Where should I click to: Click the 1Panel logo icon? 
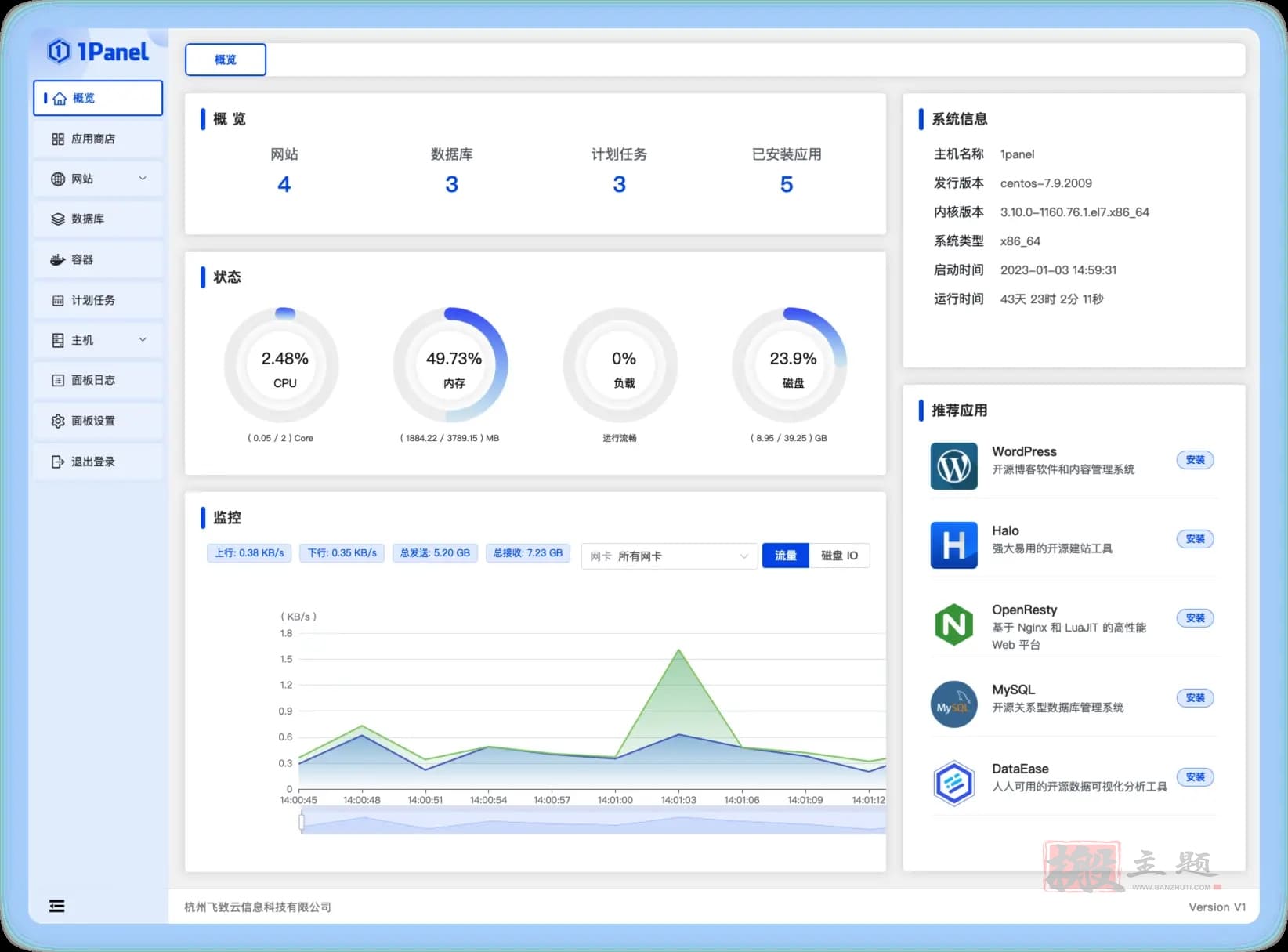pyautogui.click(x=59, y=52)
